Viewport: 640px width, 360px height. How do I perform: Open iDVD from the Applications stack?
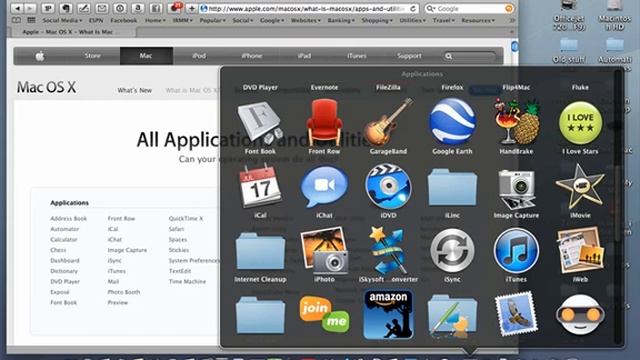pos(388,187)
